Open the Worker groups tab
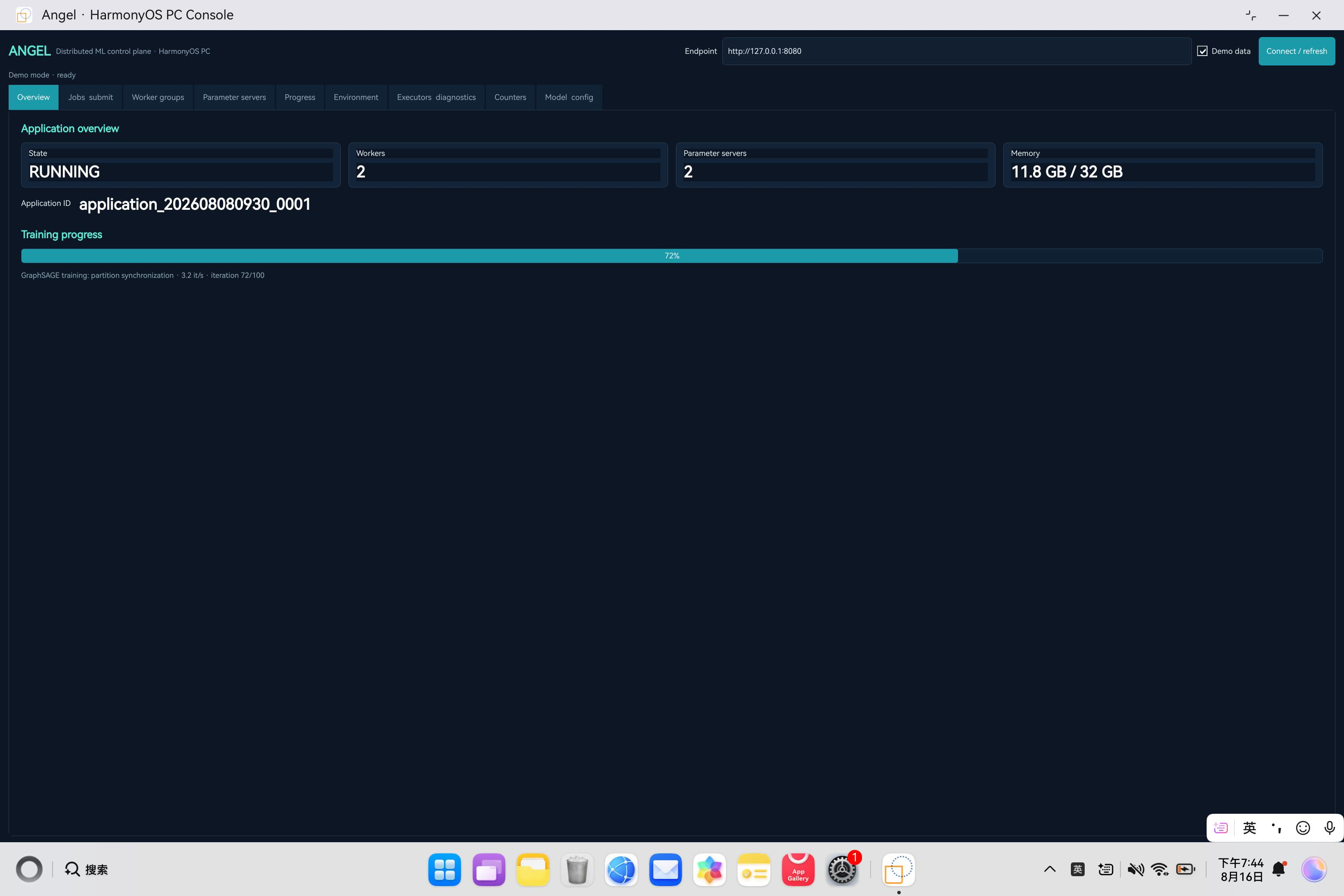The image size is (1344, 896). click(158, 97)
